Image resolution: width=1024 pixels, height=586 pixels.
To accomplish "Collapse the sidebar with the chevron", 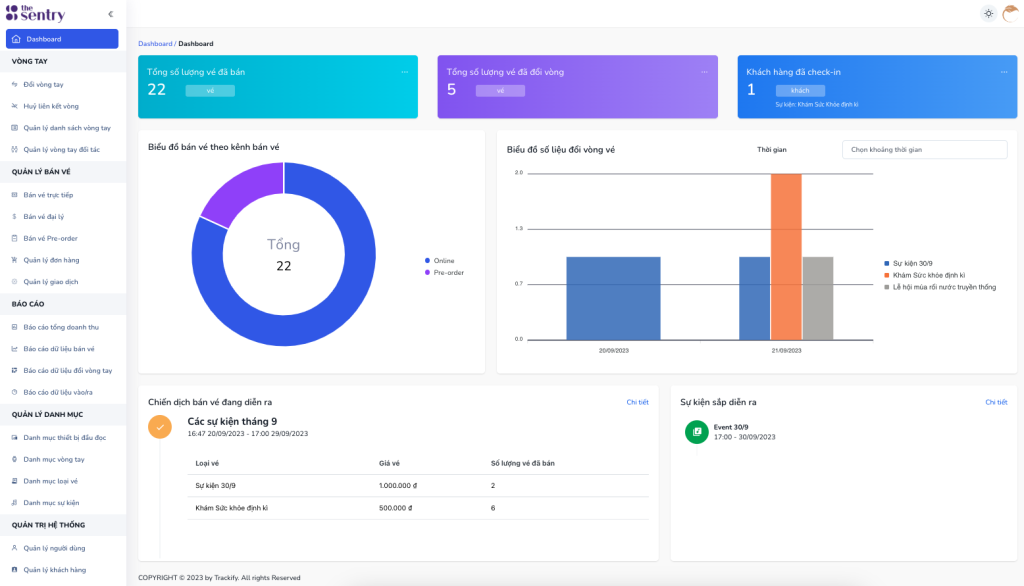I will point(110,14).
